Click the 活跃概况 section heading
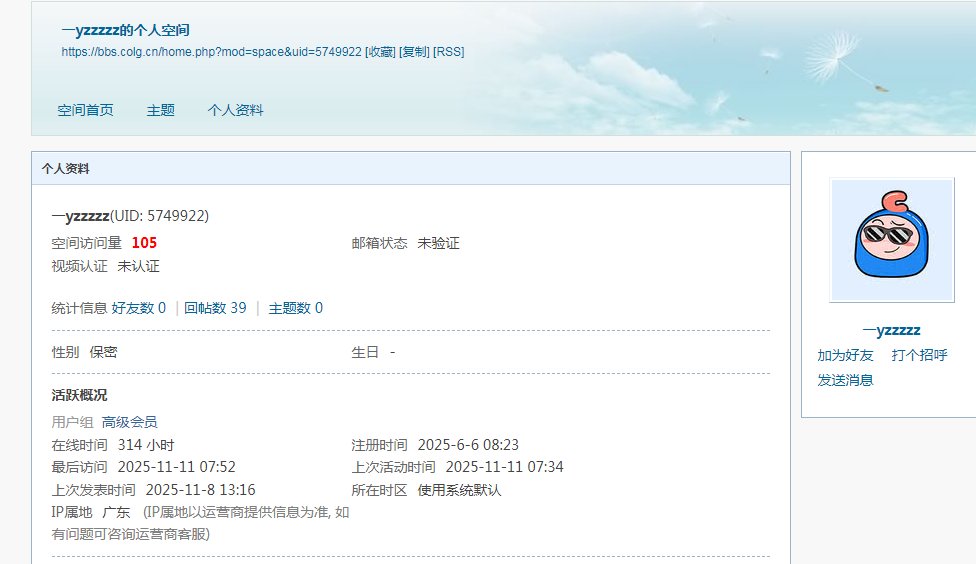 click(x=79, y=395)
